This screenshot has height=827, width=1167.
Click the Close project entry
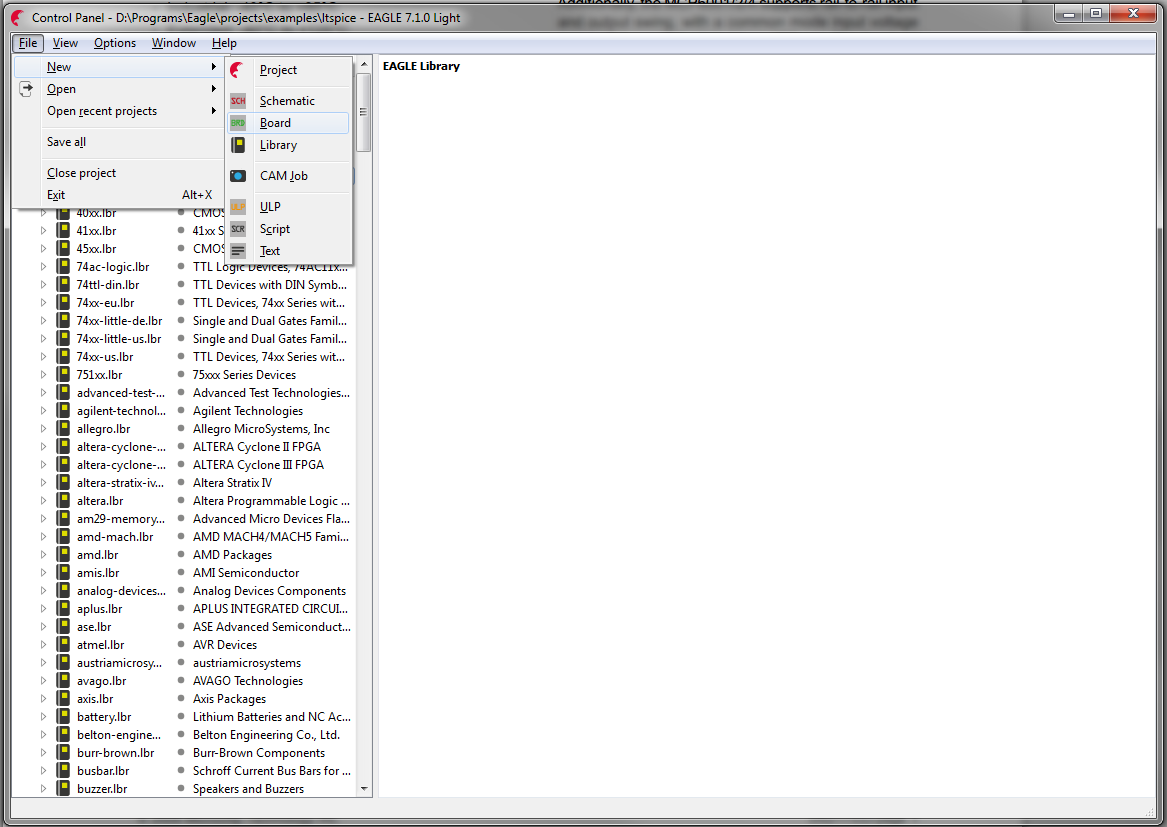(80, 172)
